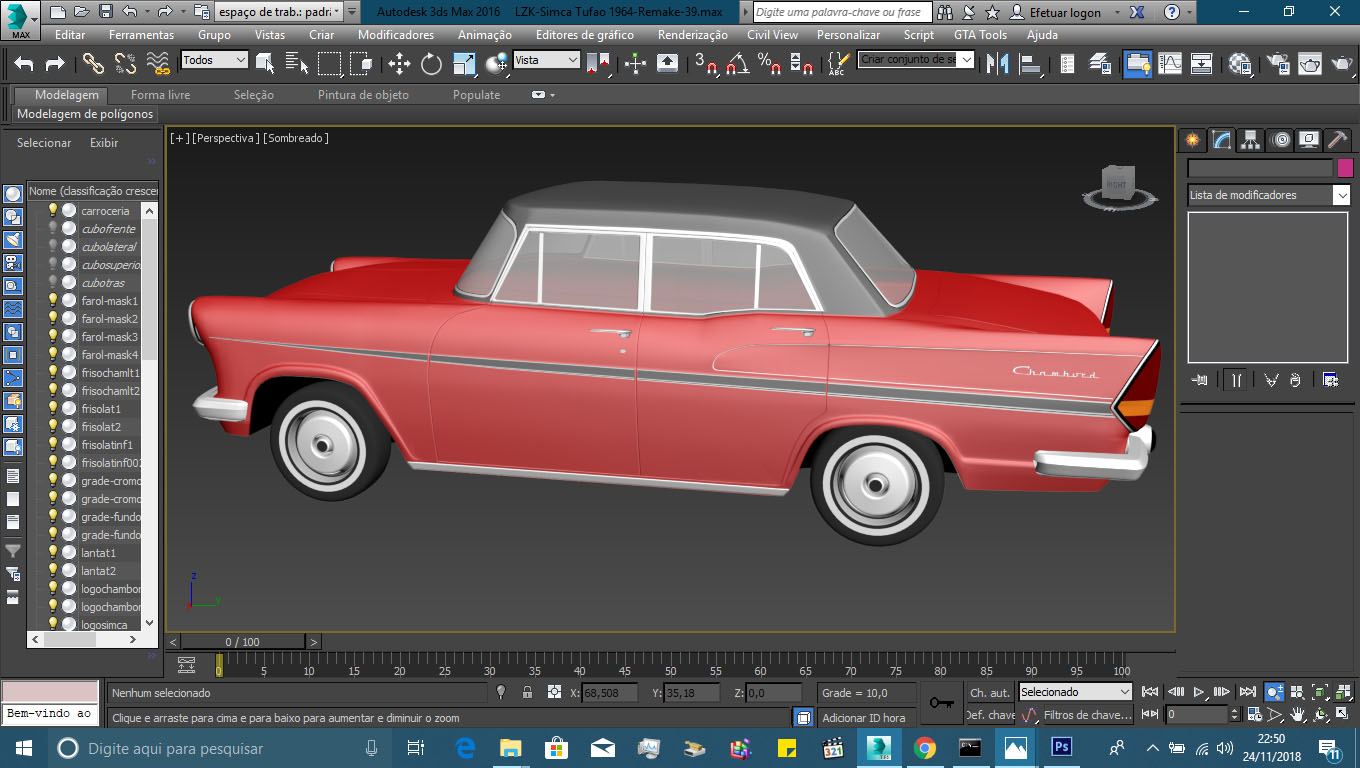1360x768 pixels.
Task: Click the Select and Link chain icon
Action: [x=93, y=64]
